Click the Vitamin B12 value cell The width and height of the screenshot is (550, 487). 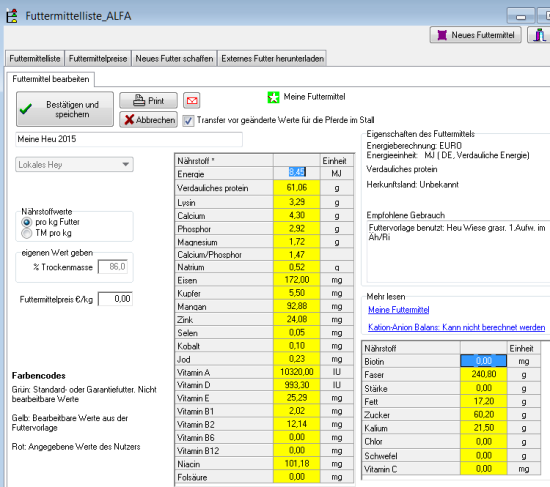click(297, 451)
